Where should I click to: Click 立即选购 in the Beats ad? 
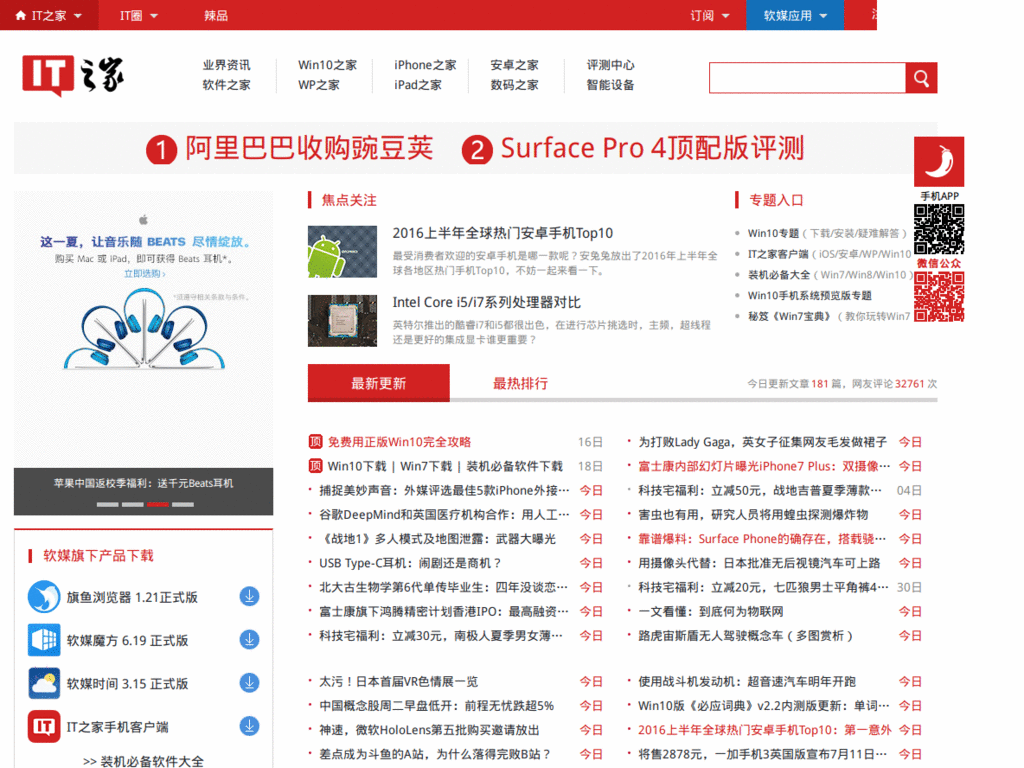[144, 274]
